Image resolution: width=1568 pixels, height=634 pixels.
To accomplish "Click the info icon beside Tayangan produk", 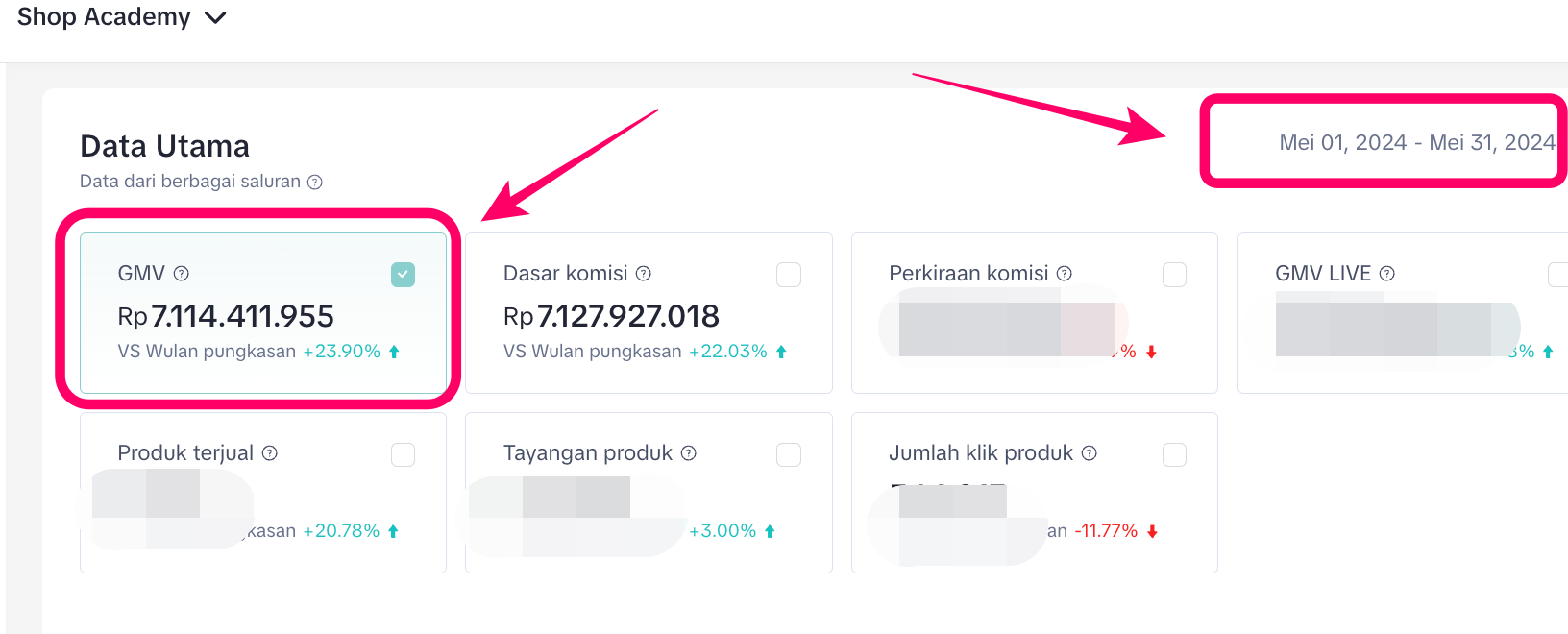I will tap(689, 453).
